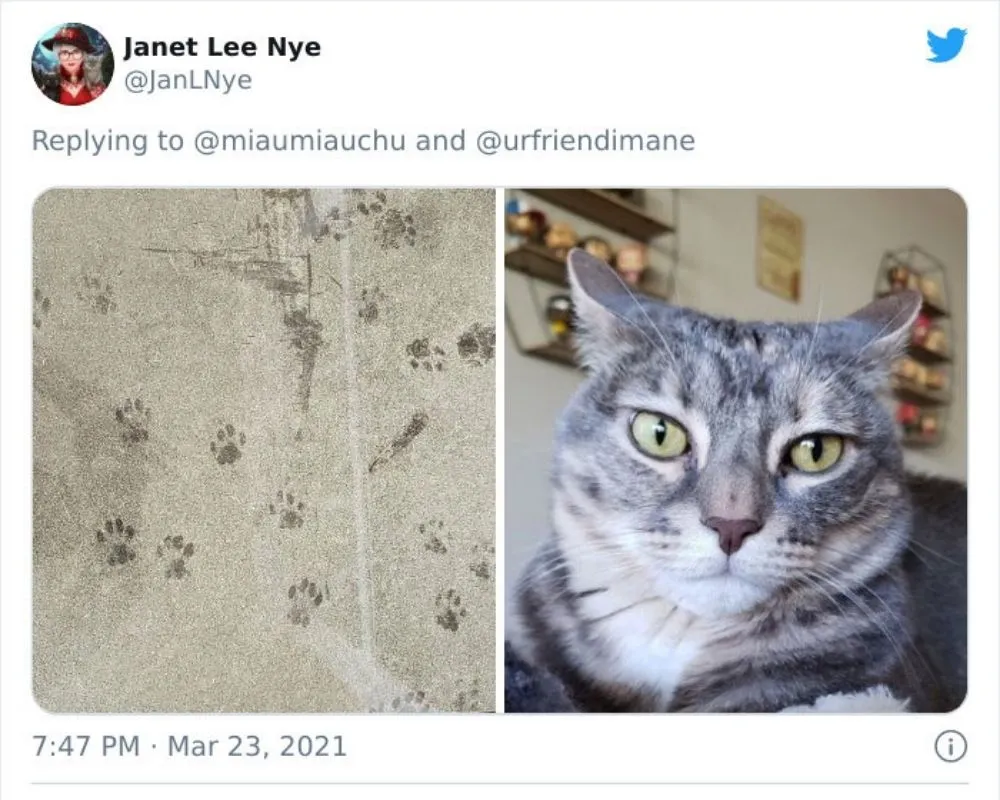
Task: Visit the @miaumiauchu mention
Action: click(x=298, y=140)
